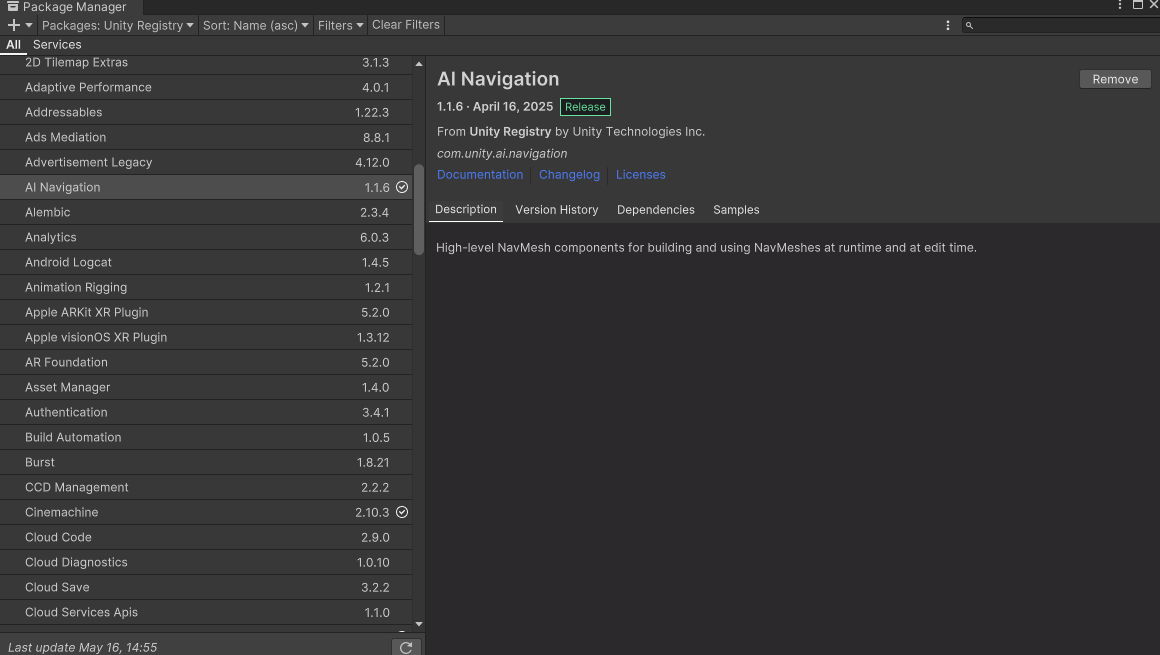The height and width of the screenshot is (655, 1160).
Task: Select Android Logcat package
Action: [206, 263]
